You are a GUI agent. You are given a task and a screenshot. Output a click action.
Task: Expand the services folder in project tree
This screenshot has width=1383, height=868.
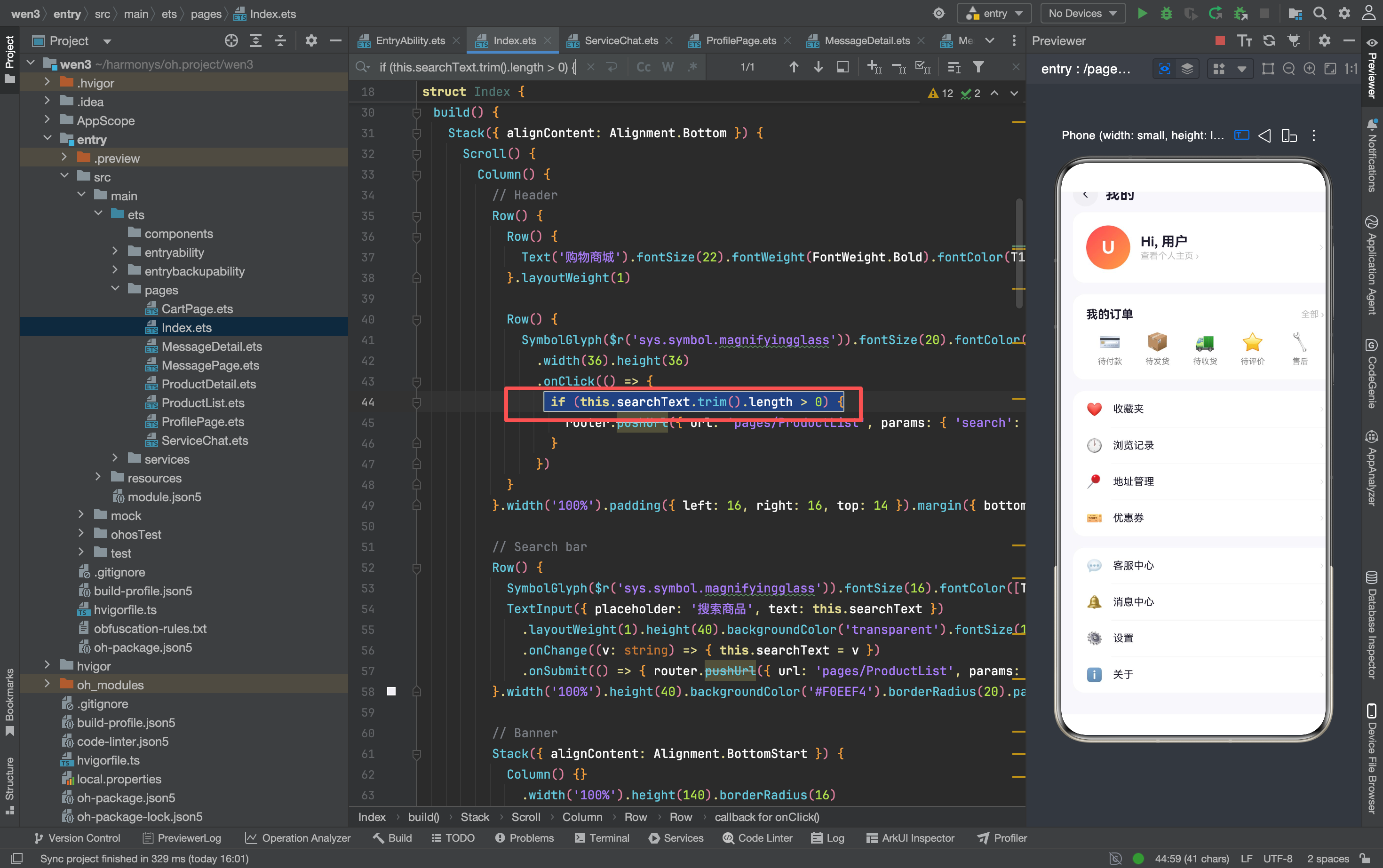[x=115, y=458]
